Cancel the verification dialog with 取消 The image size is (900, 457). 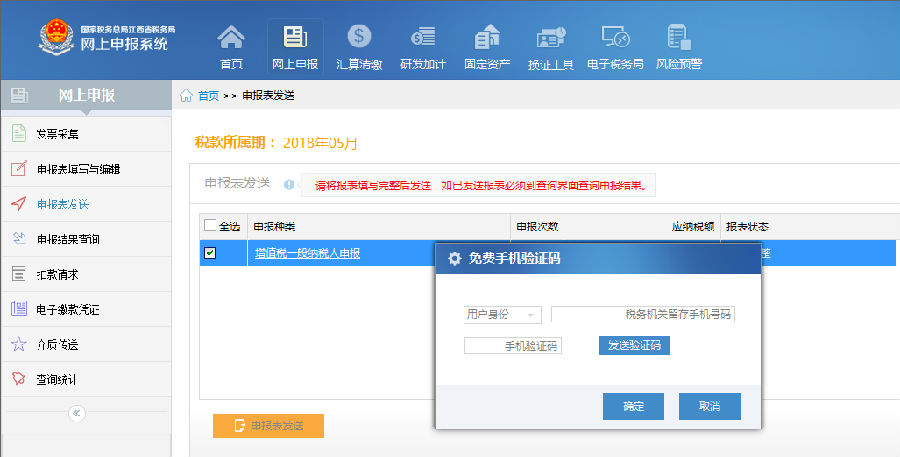pos(709,406)
